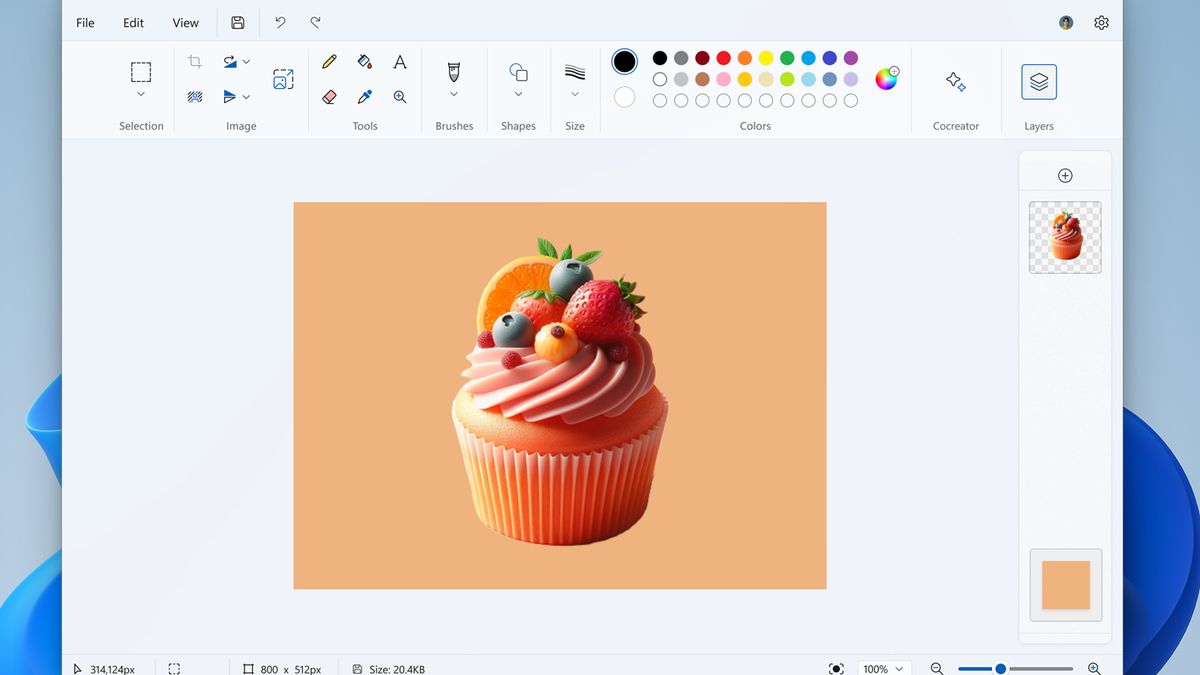
Task: Toggle the Layers panel button
Action: [x=1039, y=82]
